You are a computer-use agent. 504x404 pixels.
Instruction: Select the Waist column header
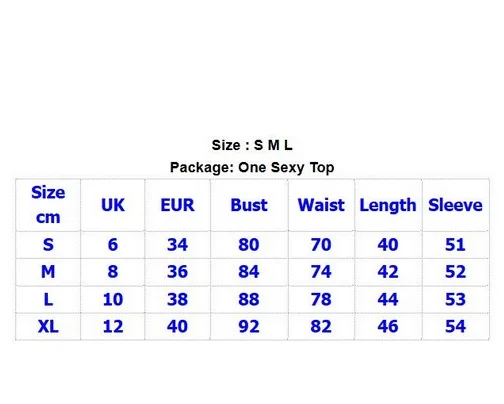pyautogui.click(x=321, y=205)
